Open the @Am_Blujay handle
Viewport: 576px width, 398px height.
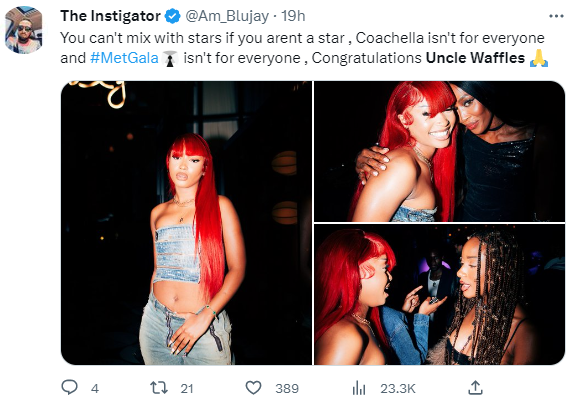227,16
